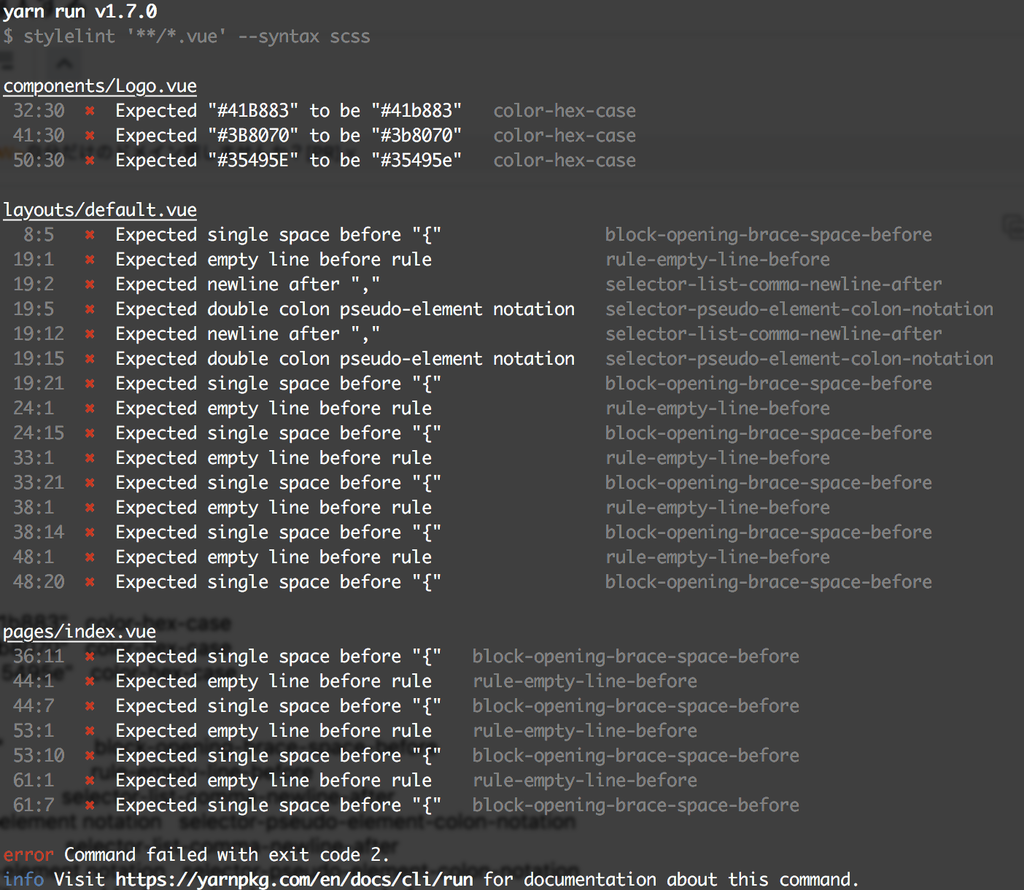The image size is (1024, 890).
Task: Click the color-hex-case rule at 41:30
Action: pos(564,136)
